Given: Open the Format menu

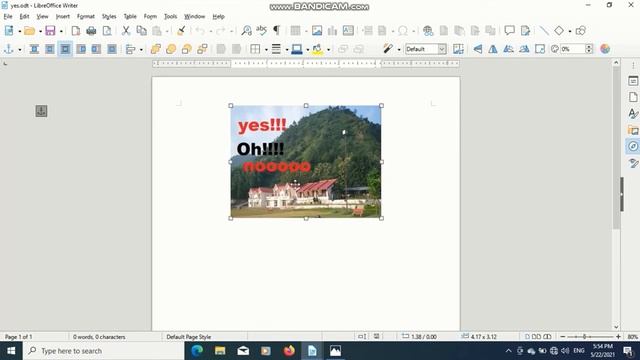Looking at the screenshot, I should pyautogui.click(x=86, y=16).
